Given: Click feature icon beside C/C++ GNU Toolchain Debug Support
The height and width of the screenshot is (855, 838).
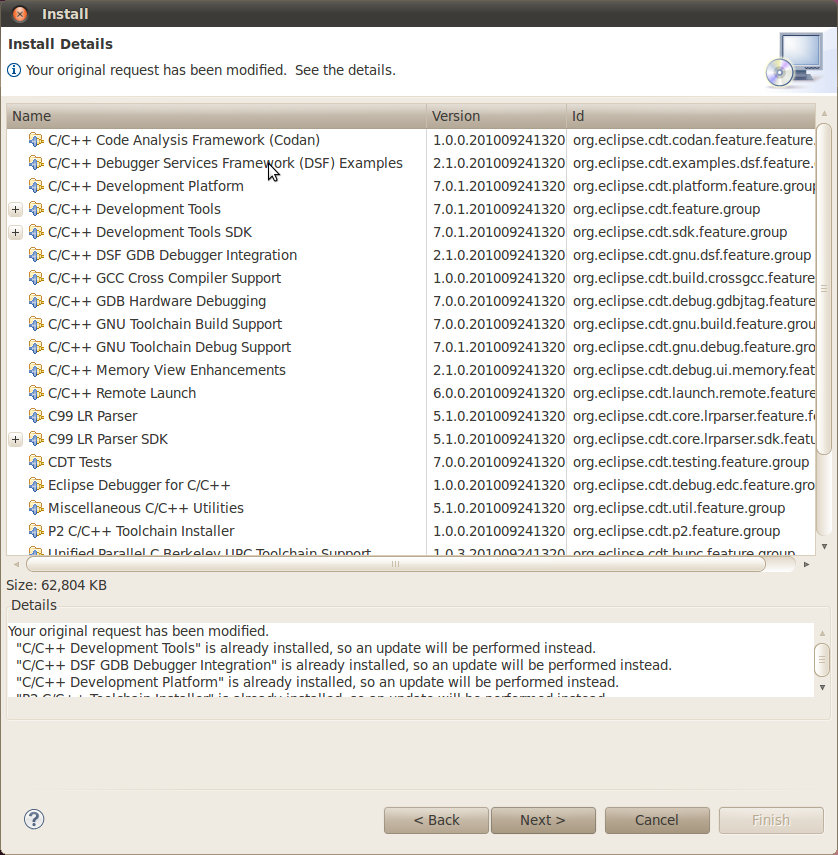Looking at the screenshot, I should pyautogui.click(x=36, y=347).
